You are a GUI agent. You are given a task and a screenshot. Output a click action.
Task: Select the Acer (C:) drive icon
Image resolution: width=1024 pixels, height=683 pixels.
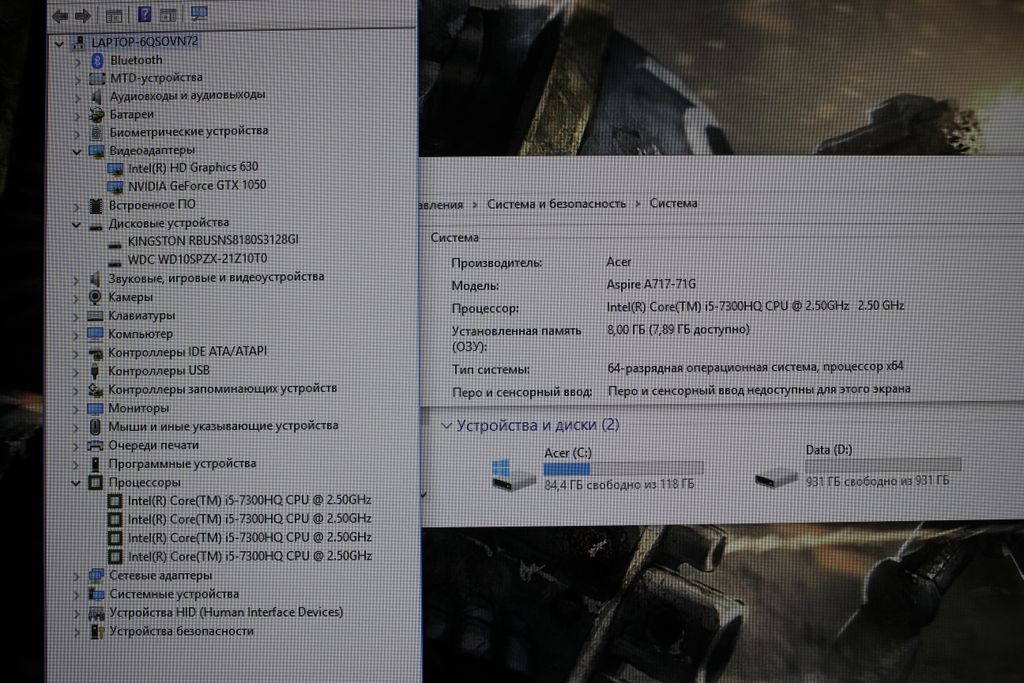pos(515,473)
